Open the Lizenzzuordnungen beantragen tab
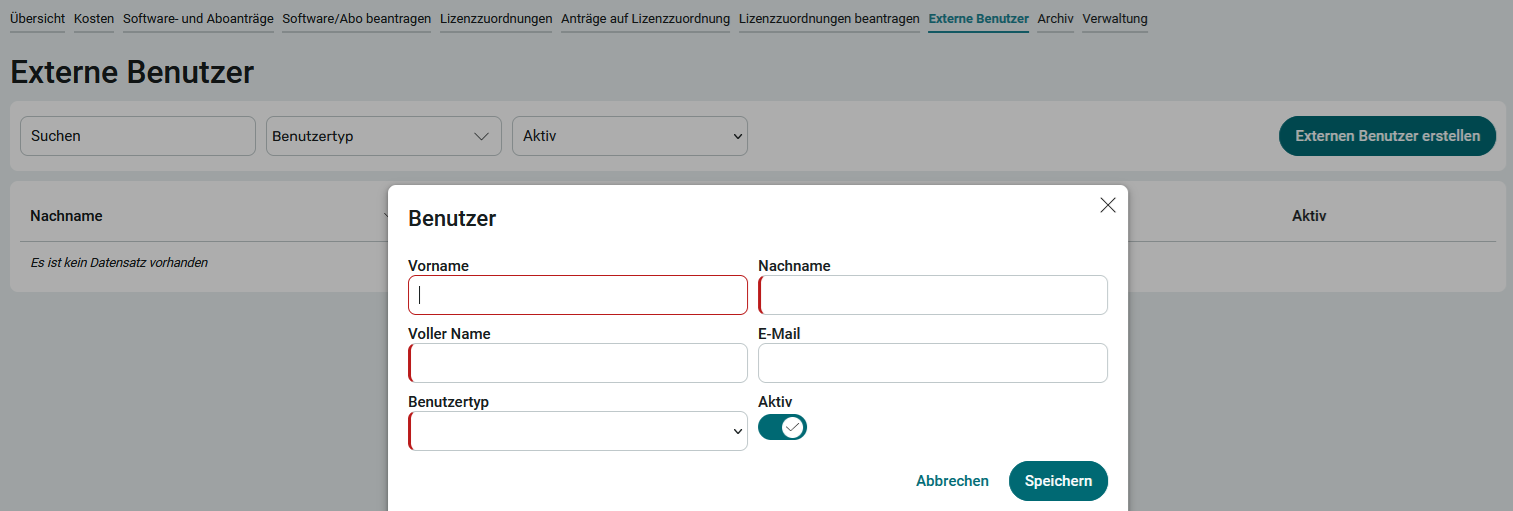 click(x=829, y=19)
